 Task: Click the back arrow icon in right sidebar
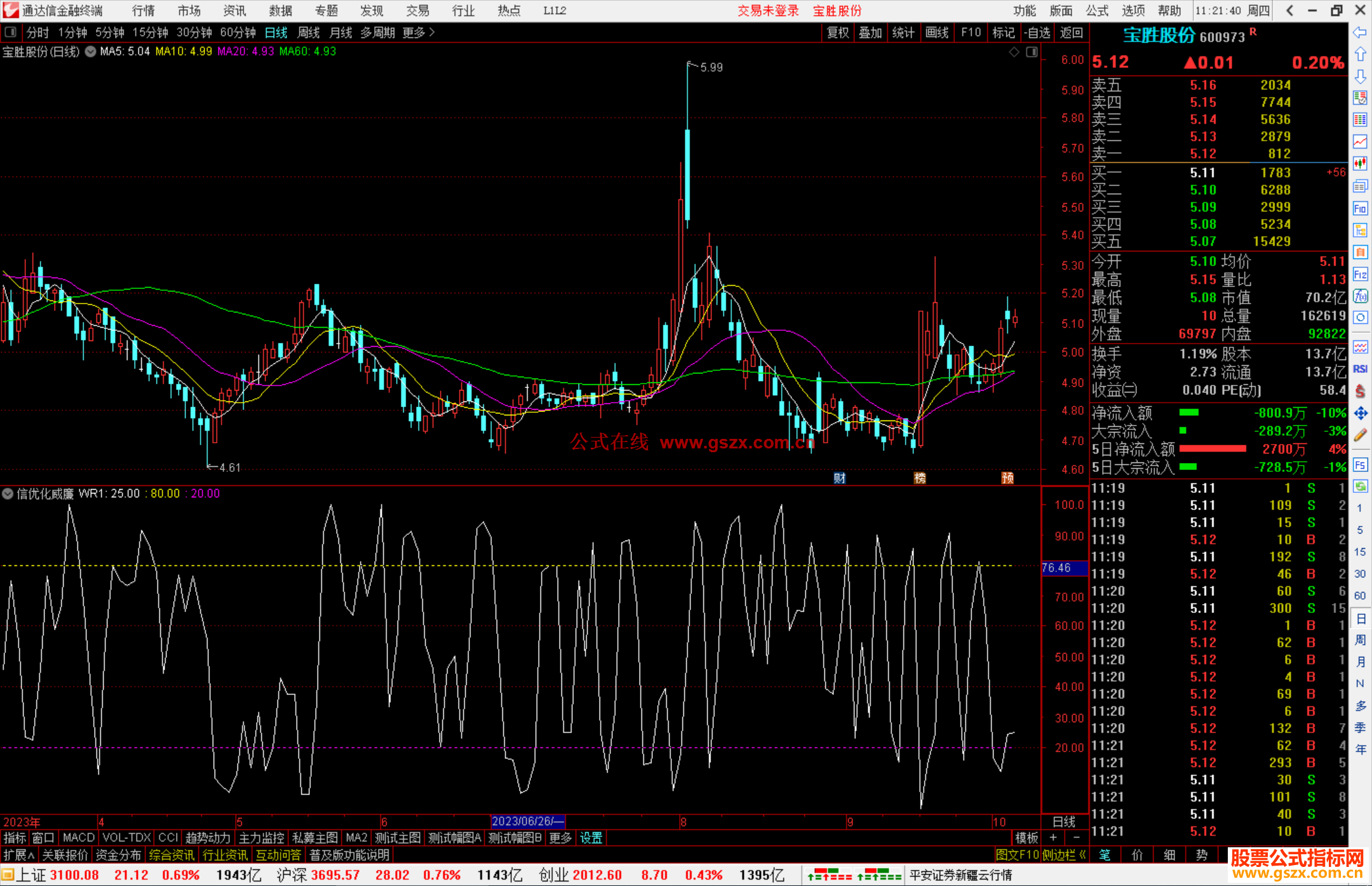coord(1360,32)
